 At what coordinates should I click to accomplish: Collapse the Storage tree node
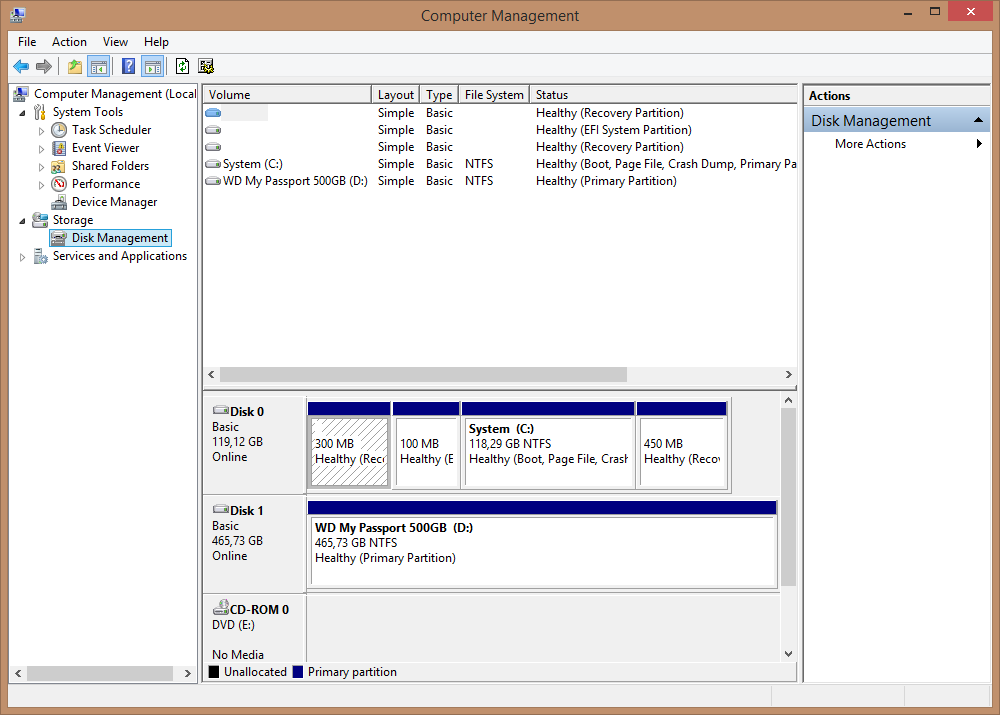point(22,221)
